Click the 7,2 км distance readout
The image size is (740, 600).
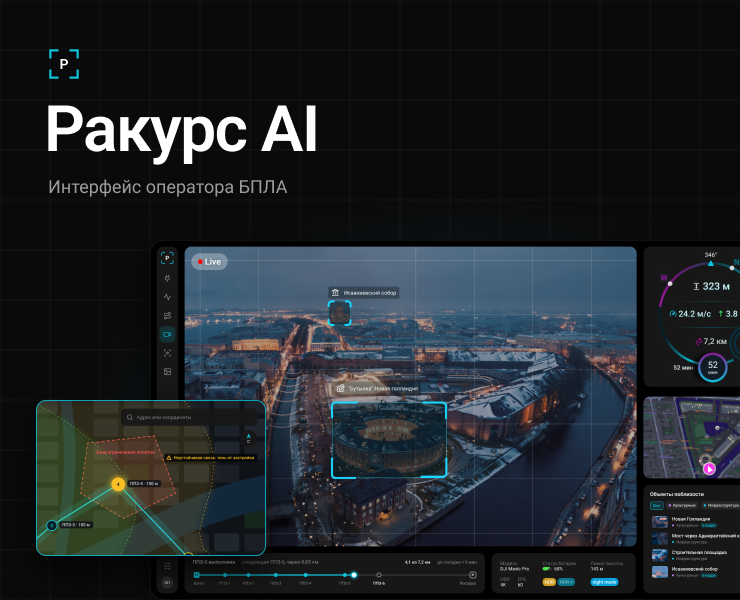point(711,341)
